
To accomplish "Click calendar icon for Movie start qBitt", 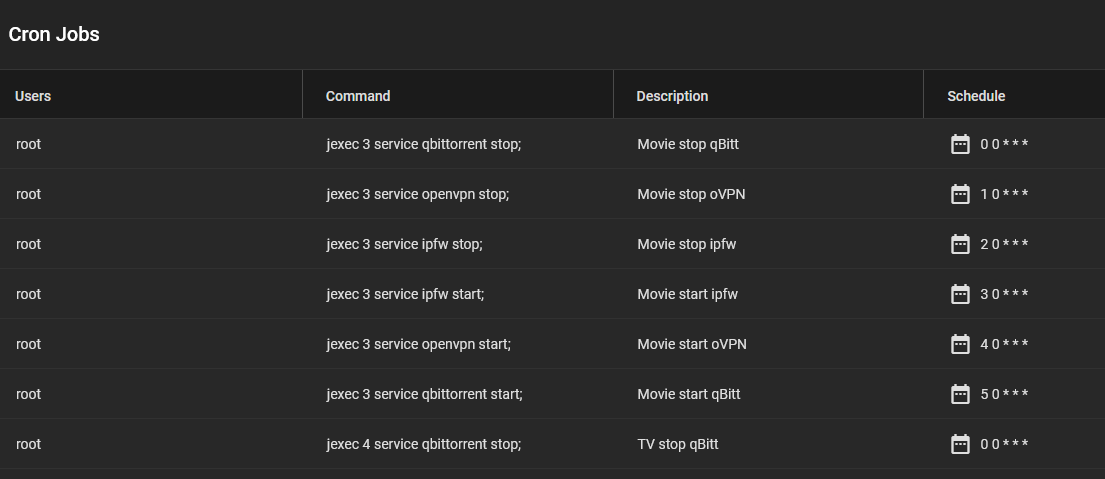I will point(960,394).
